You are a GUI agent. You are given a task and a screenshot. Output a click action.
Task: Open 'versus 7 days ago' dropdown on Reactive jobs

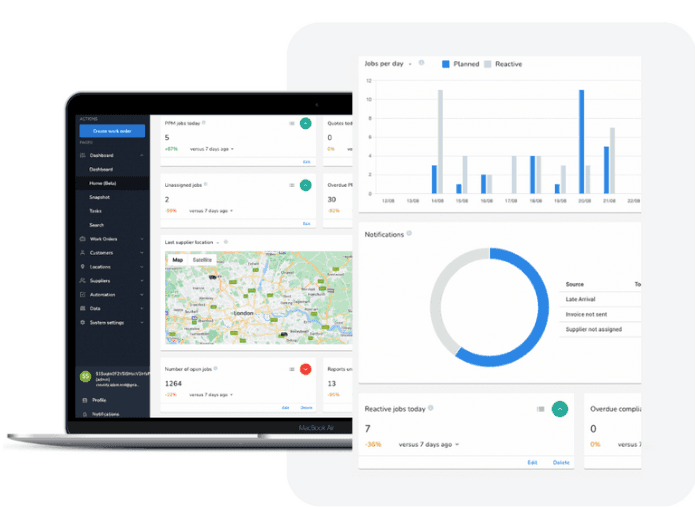(429, 444)
